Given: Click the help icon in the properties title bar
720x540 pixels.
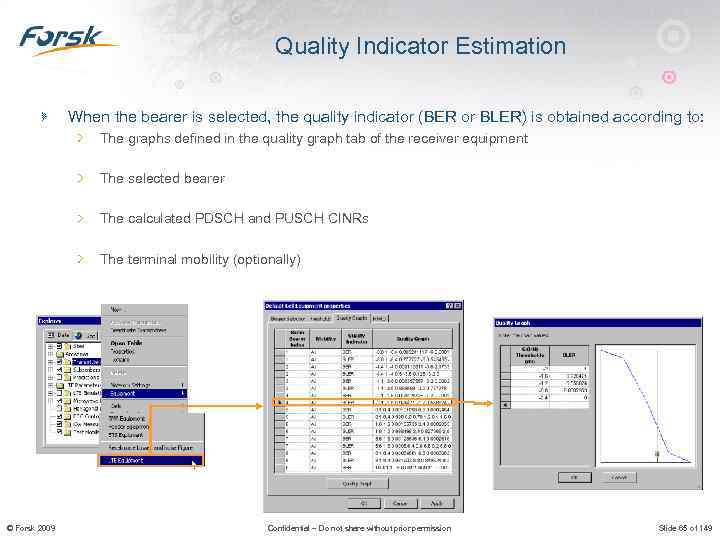Looking at the screenshot, I should click(449, 306).
